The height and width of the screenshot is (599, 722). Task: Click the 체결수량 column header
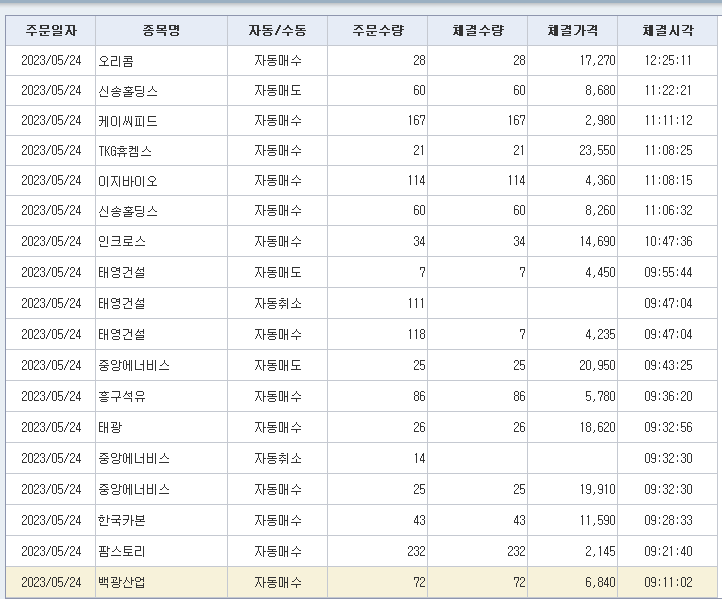coord(477,30)
